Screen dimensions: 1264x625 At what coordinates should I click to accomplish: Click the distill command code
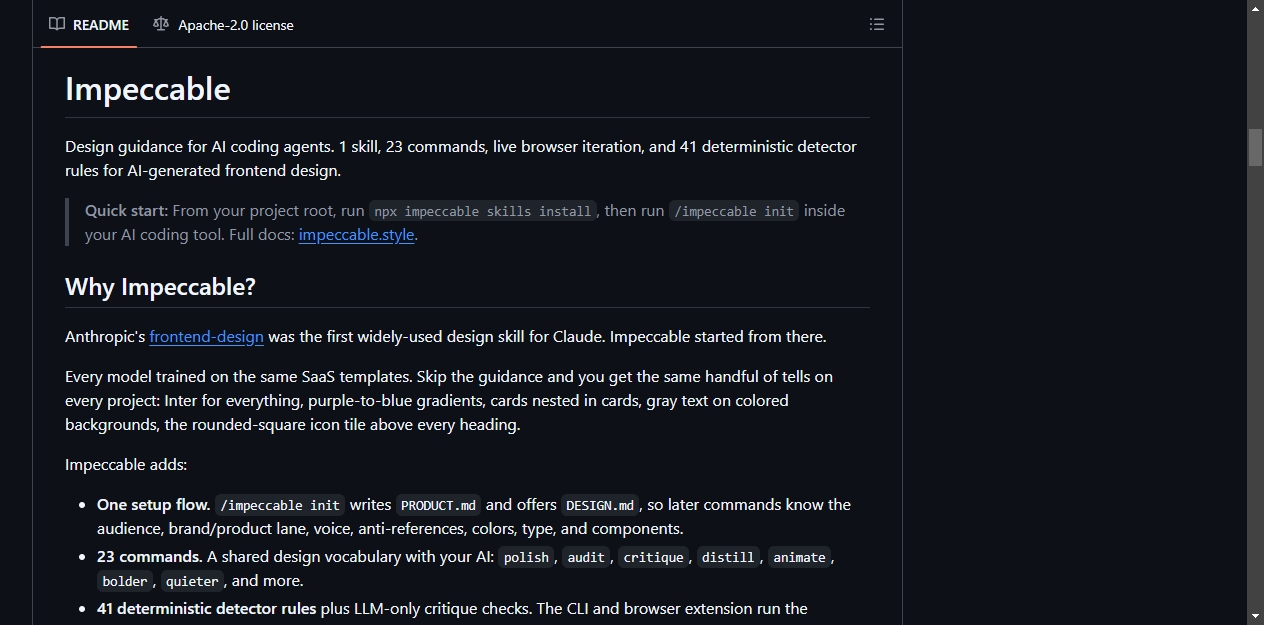[728, 557]
